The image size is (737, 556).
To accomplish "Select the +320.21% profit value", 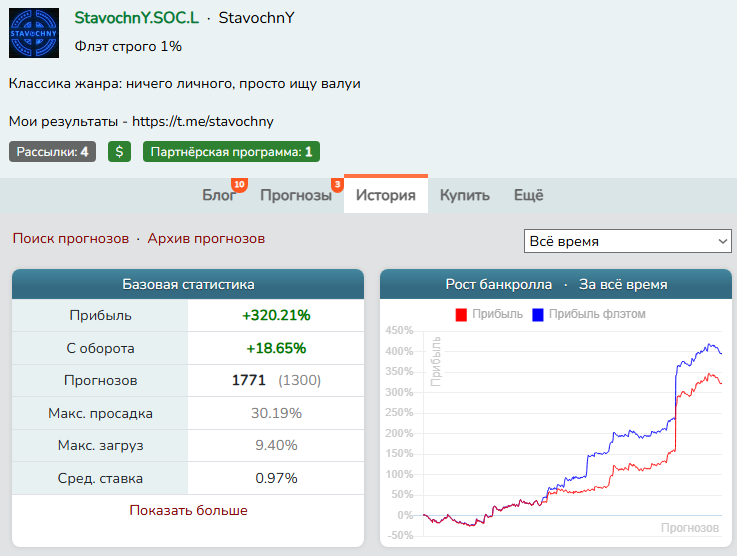I will point(276,315).
